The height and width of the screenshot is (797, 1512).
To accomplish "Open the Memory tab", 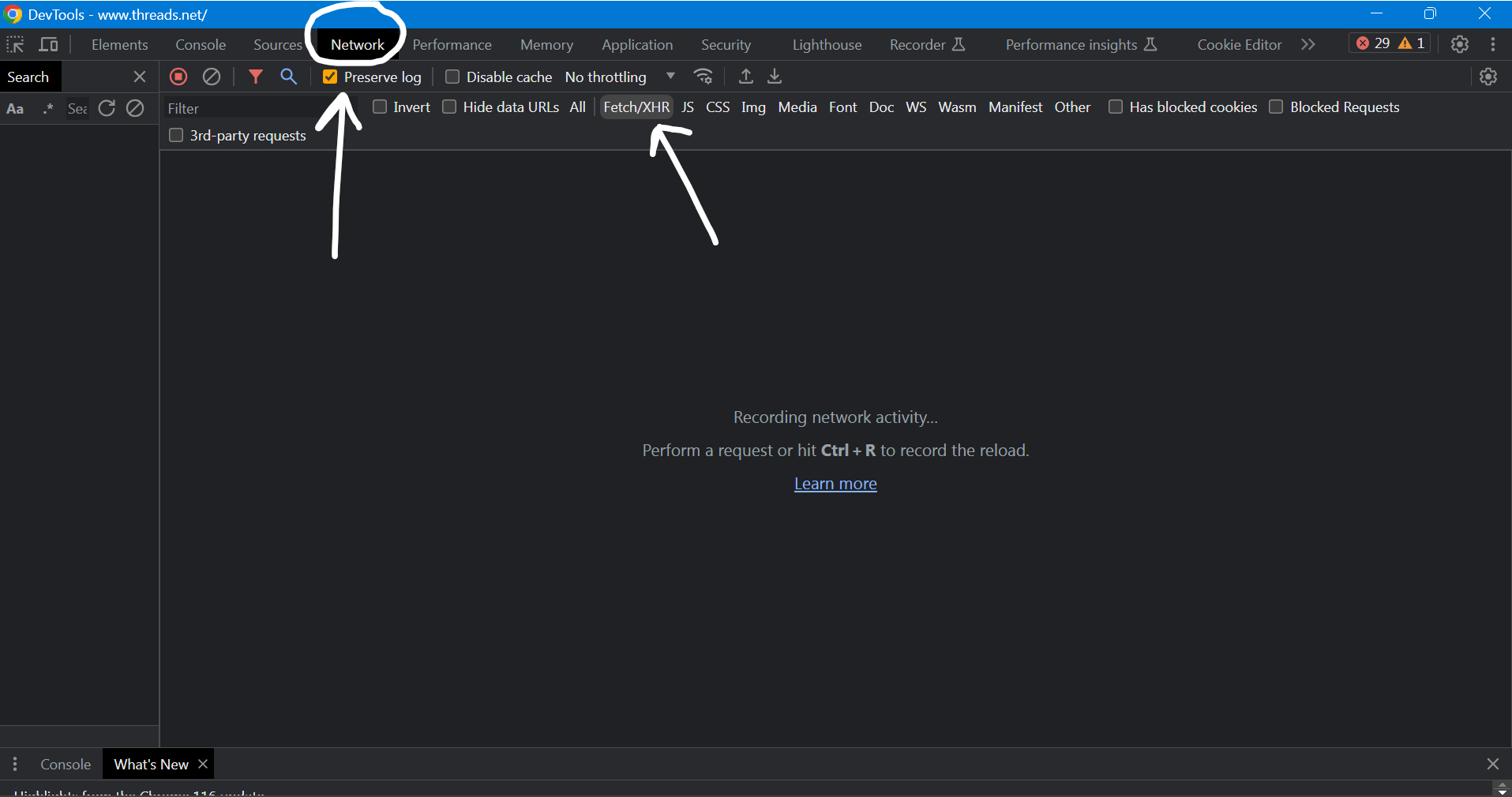I will pyautogui.click(x=546, y=44).
